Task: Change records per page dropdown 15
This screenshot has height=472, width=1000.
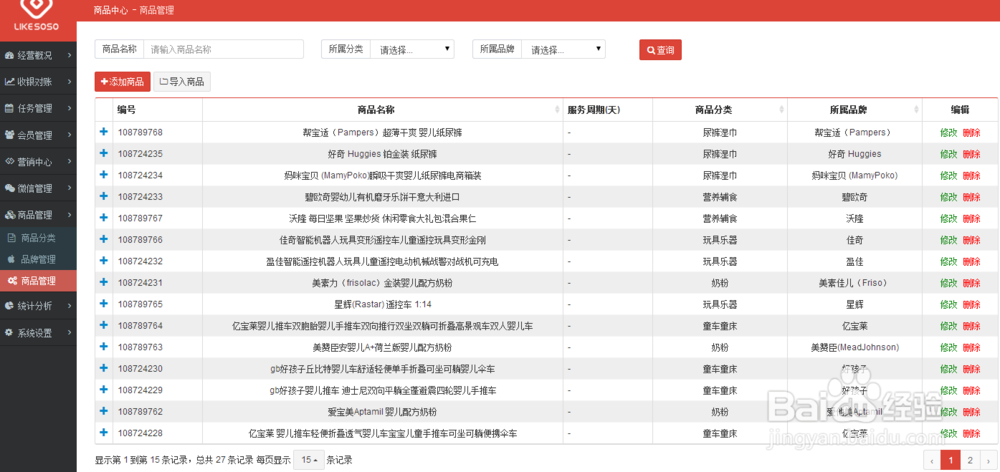Action: click(309, 460)
